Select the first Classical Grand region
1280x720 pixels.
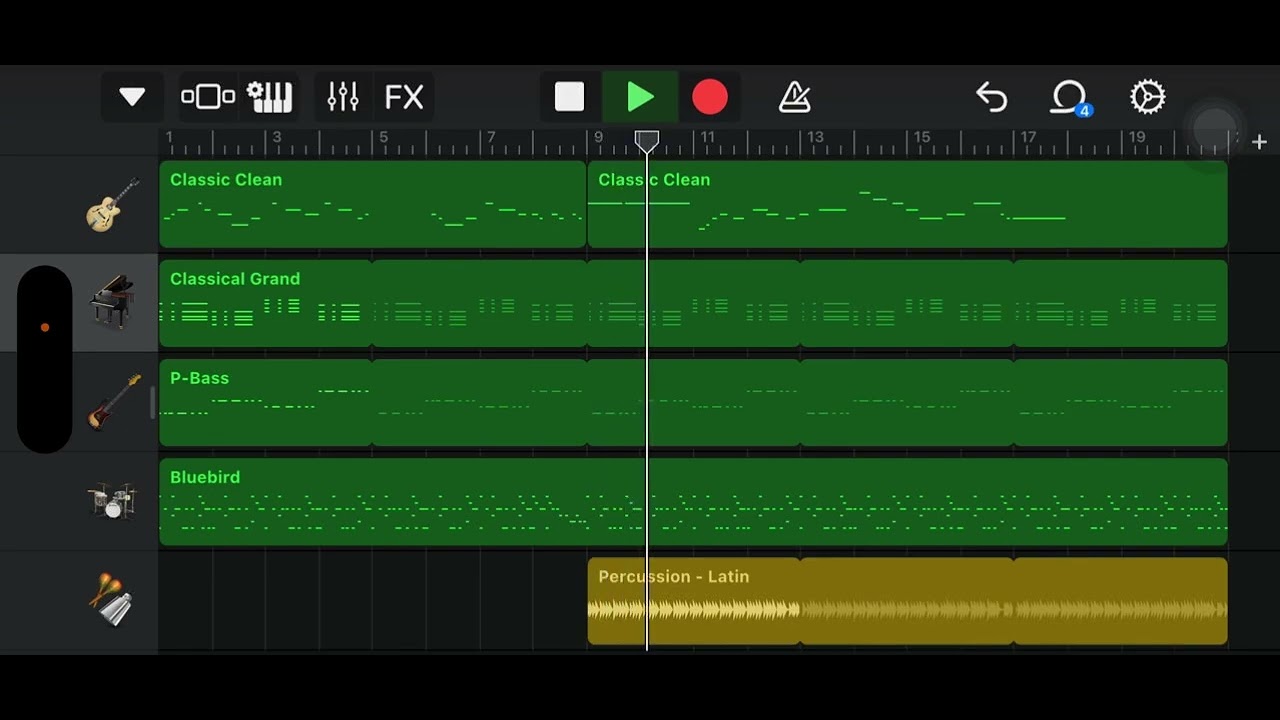[x=265, y=303]
